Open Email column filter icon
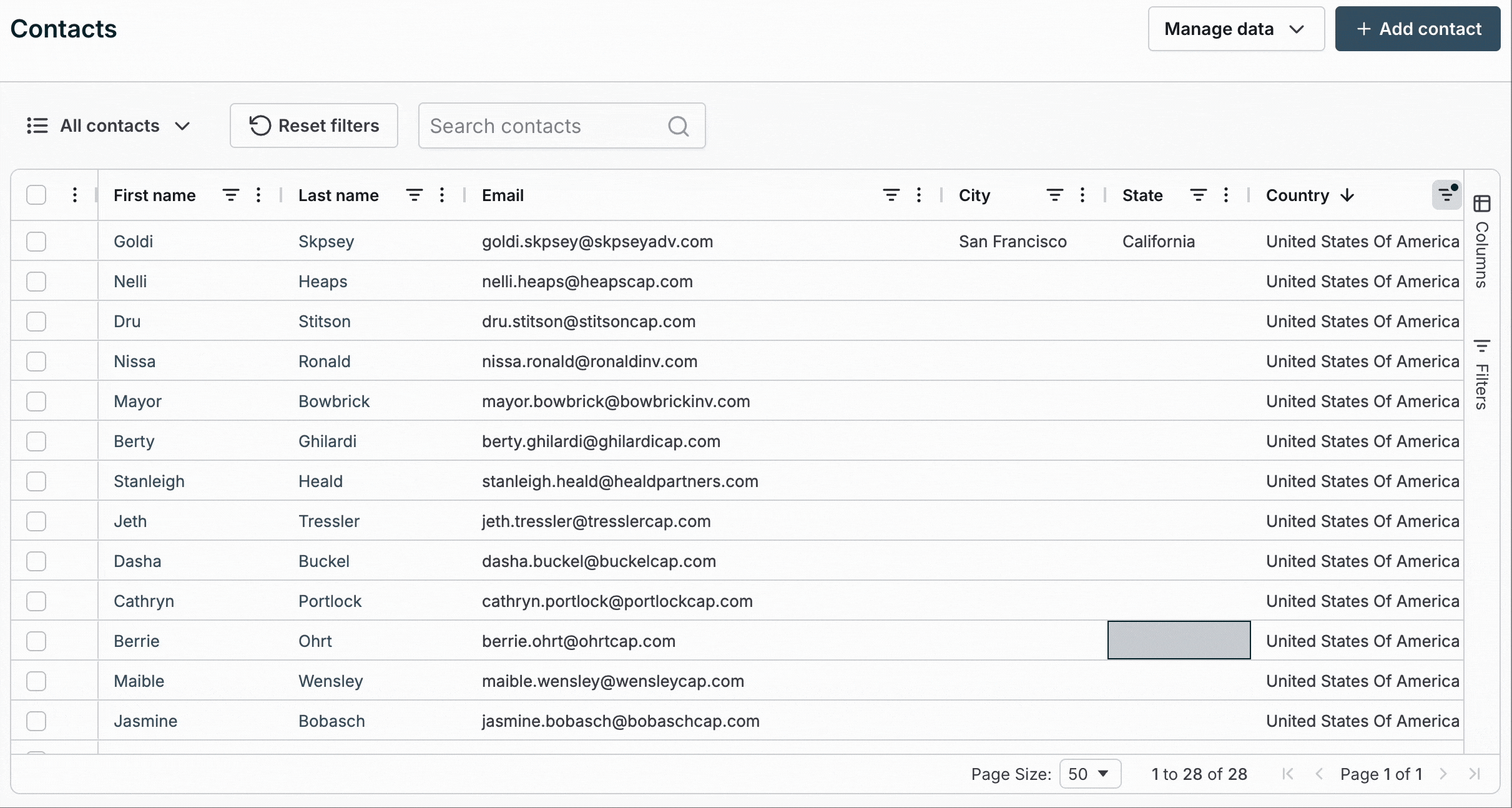Image resolution: width=1512 pixels, height=808 pixels. (x=891, y=195)
